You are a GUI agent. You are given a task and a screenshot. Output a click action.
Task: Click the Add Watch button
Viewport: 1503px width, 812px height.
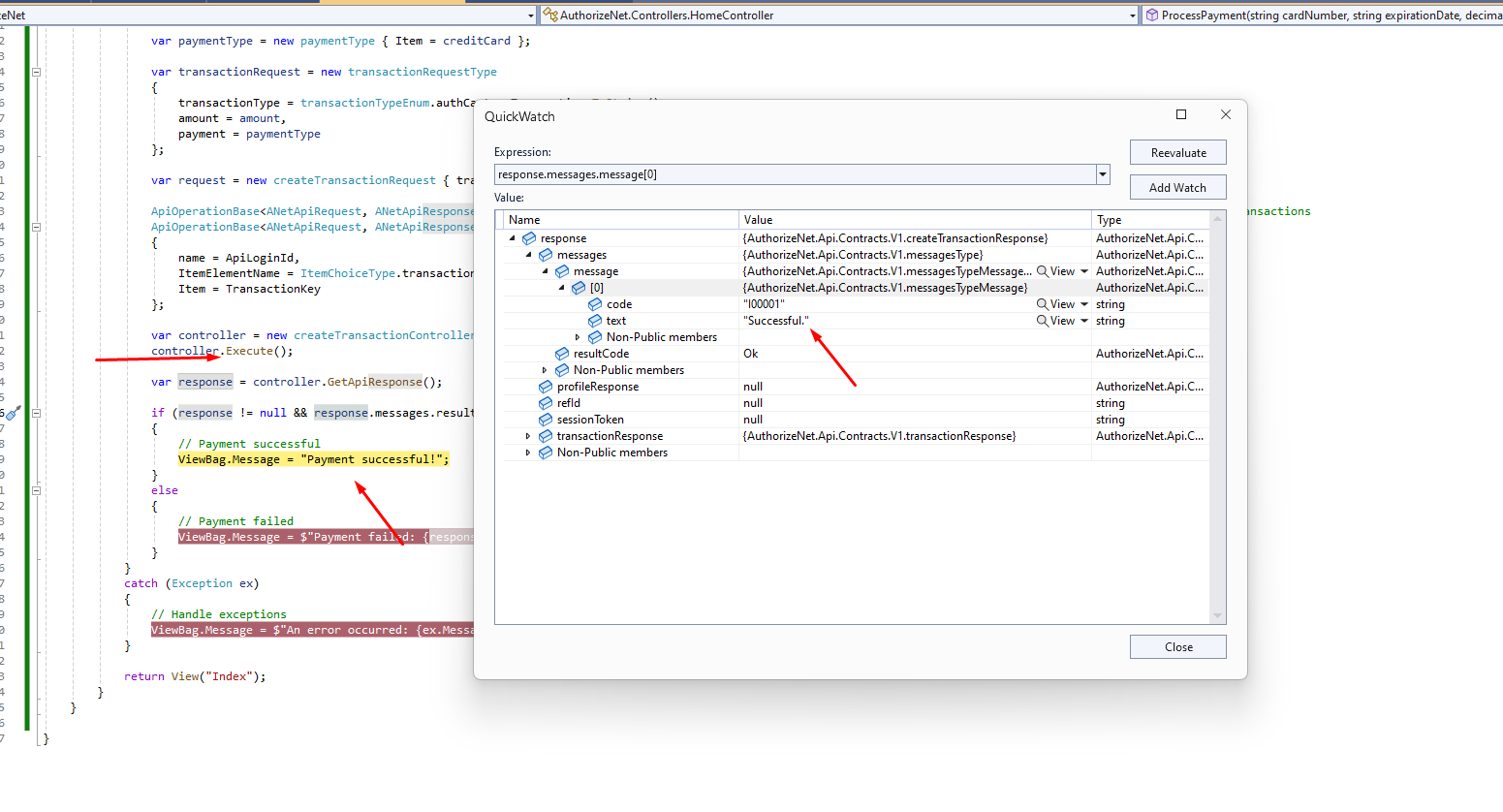pyautogui.click(x=1177, y=187)
